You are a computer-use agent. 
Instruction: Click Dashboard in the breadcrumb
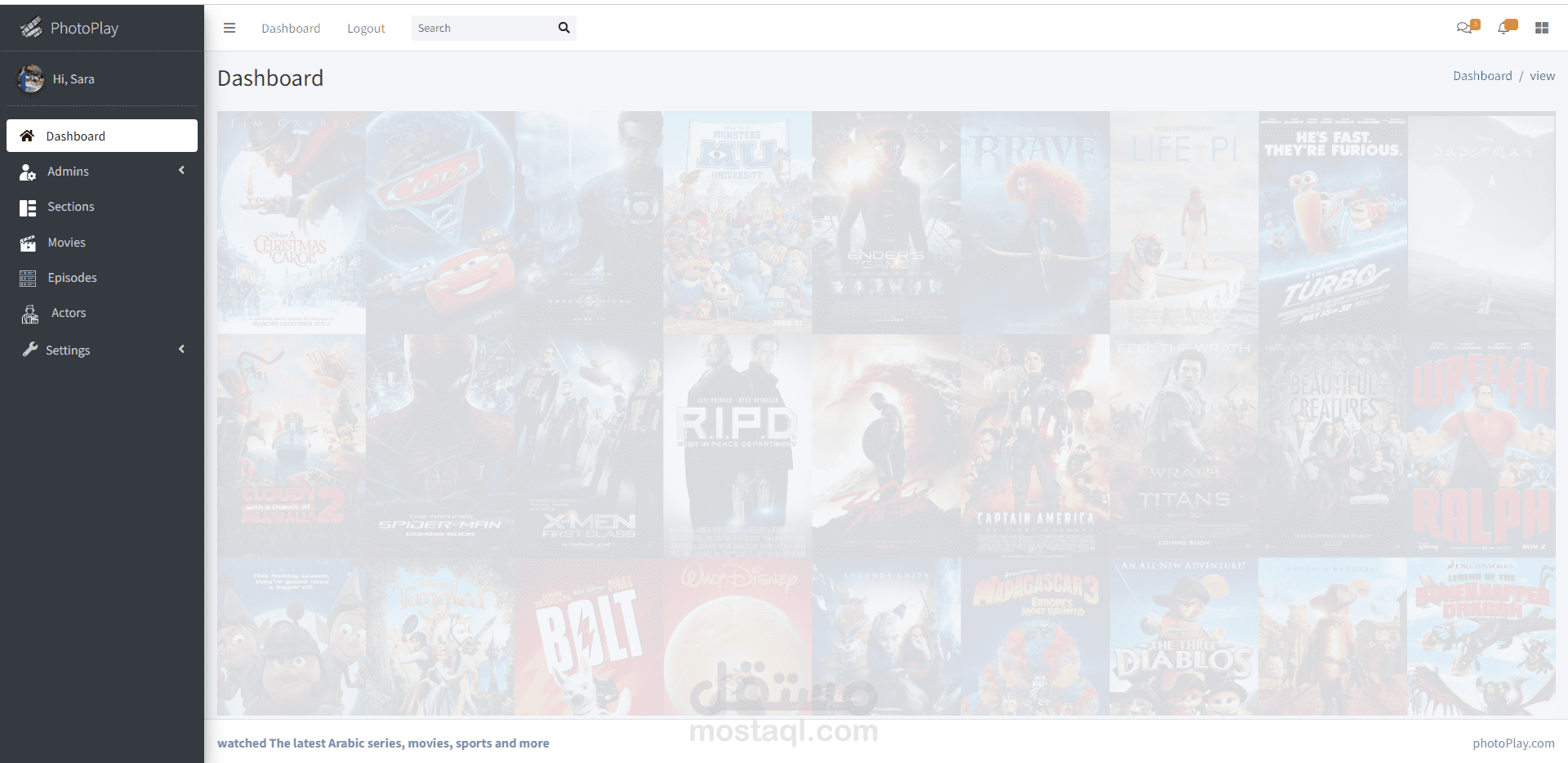[1482, 76]
